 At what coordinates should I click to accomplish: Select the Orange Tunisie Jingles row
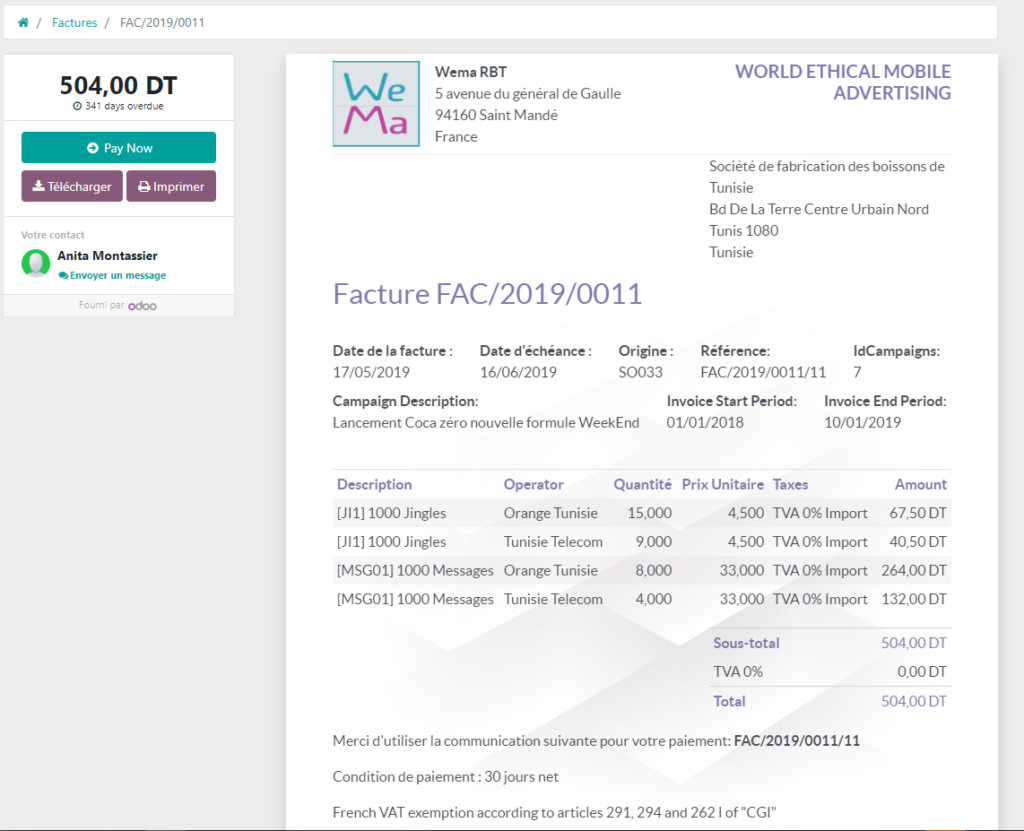(x=641, y=513)
